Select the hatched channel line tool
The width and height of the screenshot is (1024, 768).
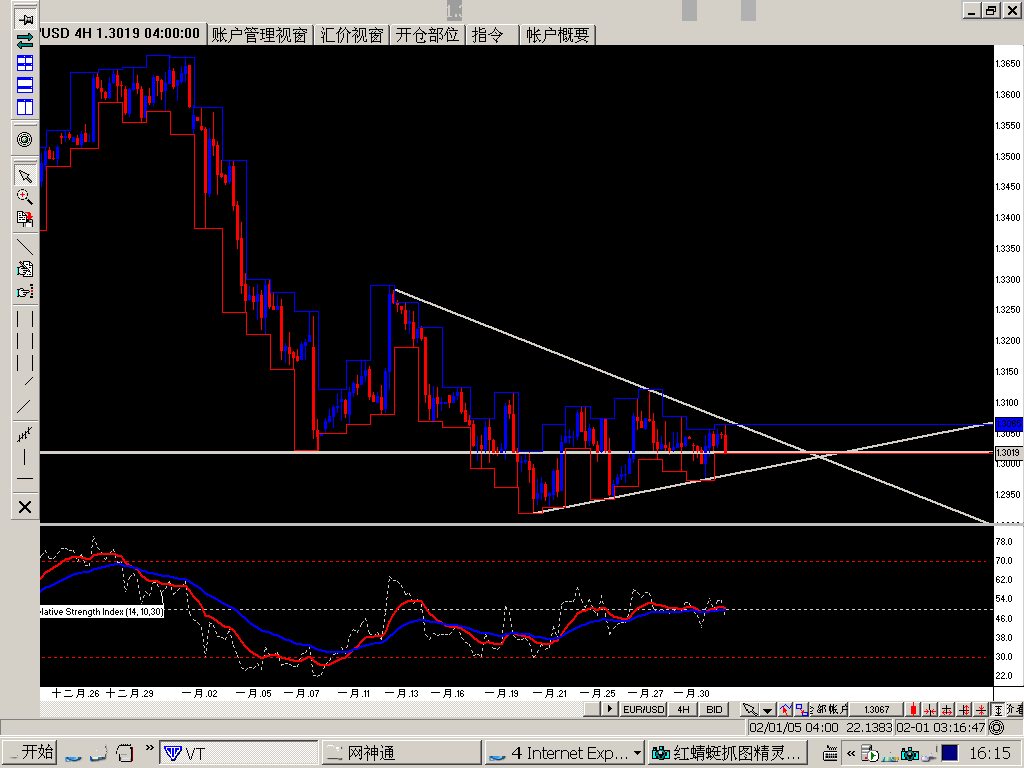[x=25, y=434]
